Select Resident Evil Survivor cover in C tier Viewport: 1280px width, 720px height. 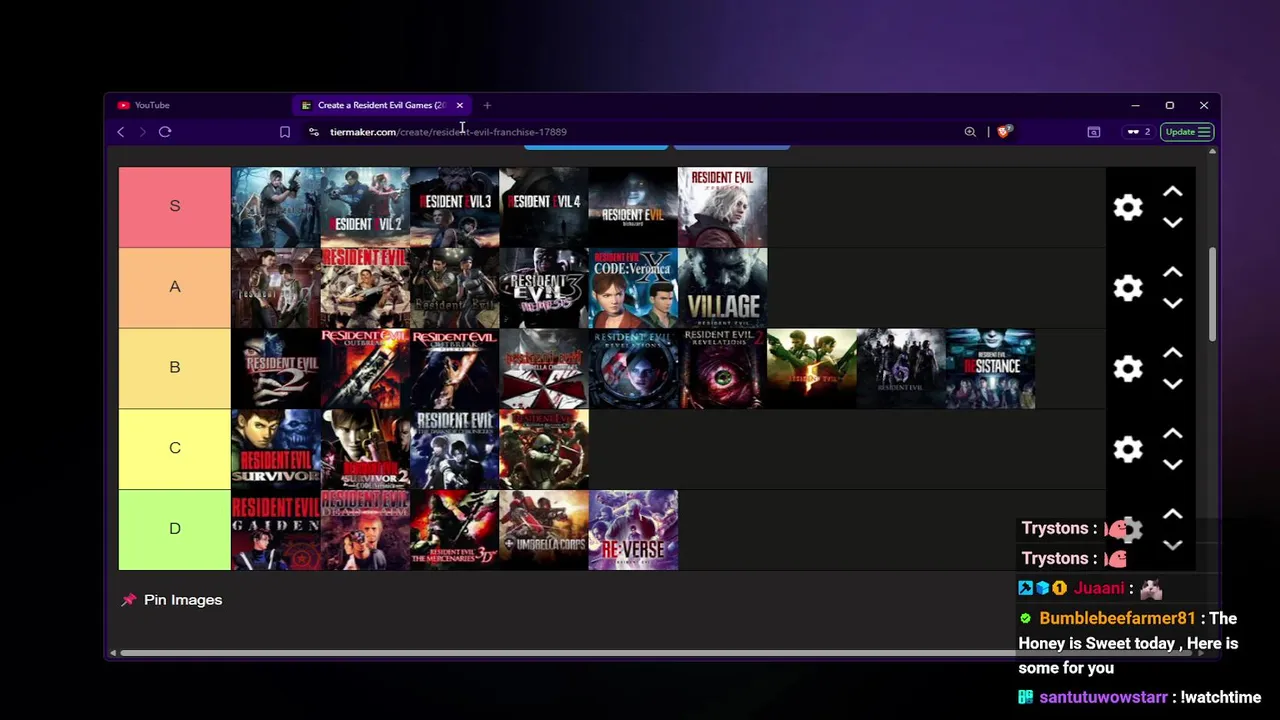point(276,449)
